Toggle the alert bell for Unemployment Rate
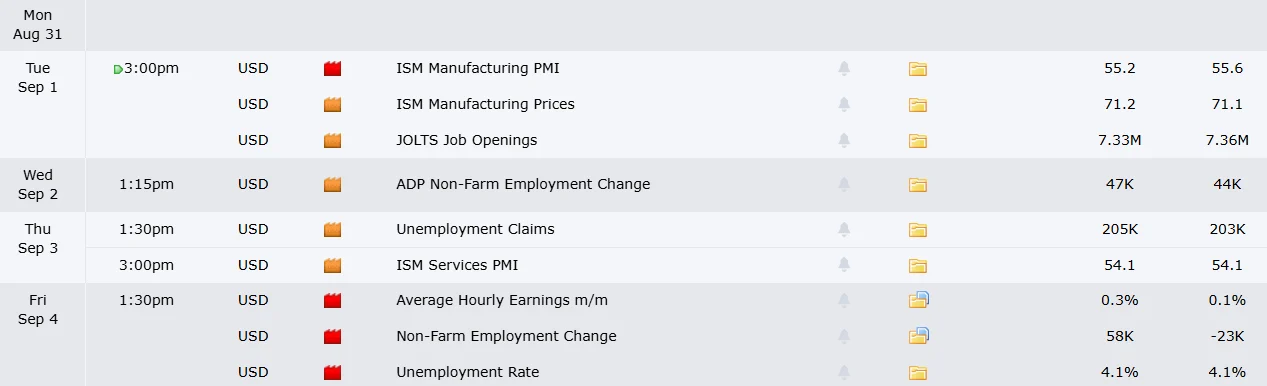 click(x=844, y=372)
